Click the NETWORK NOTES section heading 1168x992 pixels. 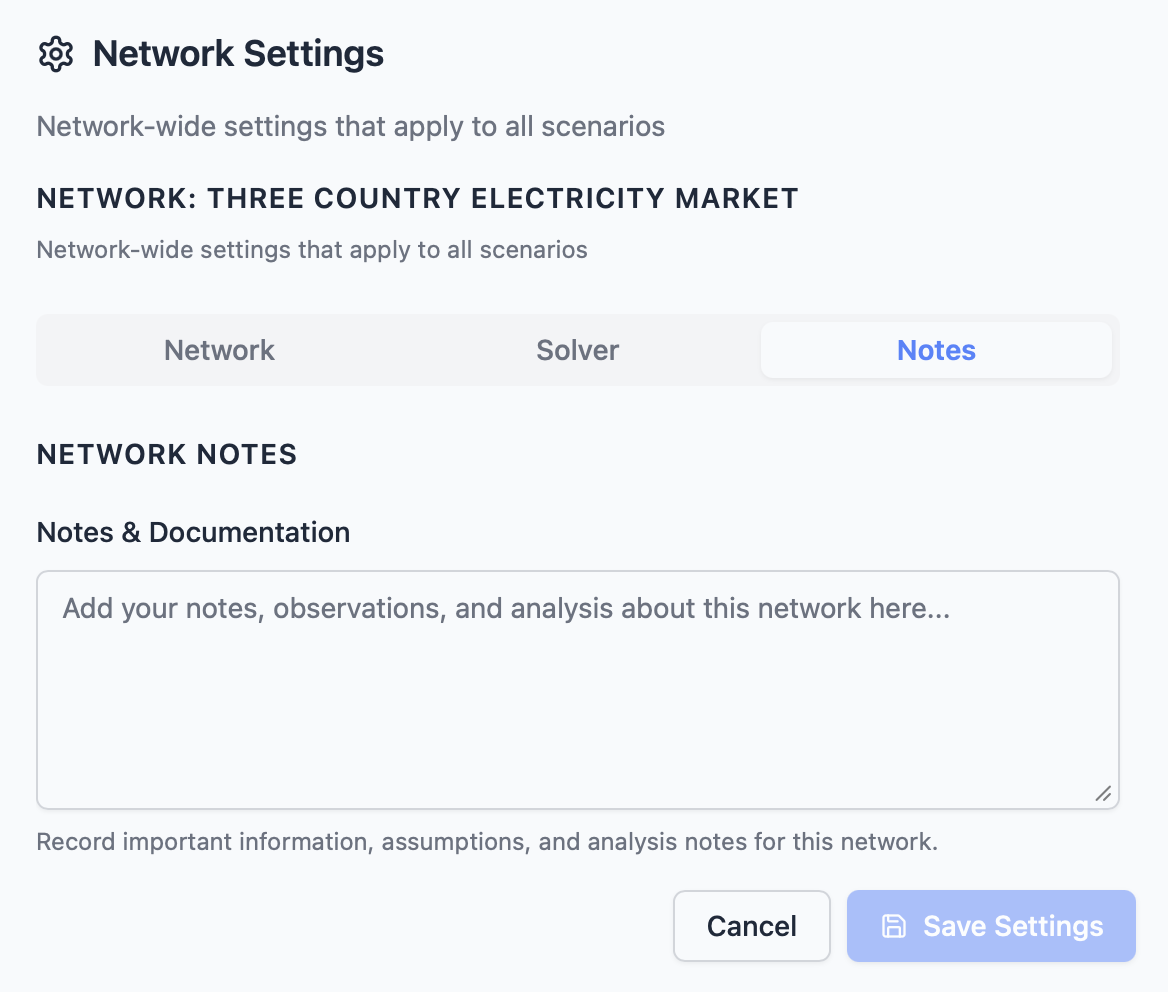[x=166, y=454]
